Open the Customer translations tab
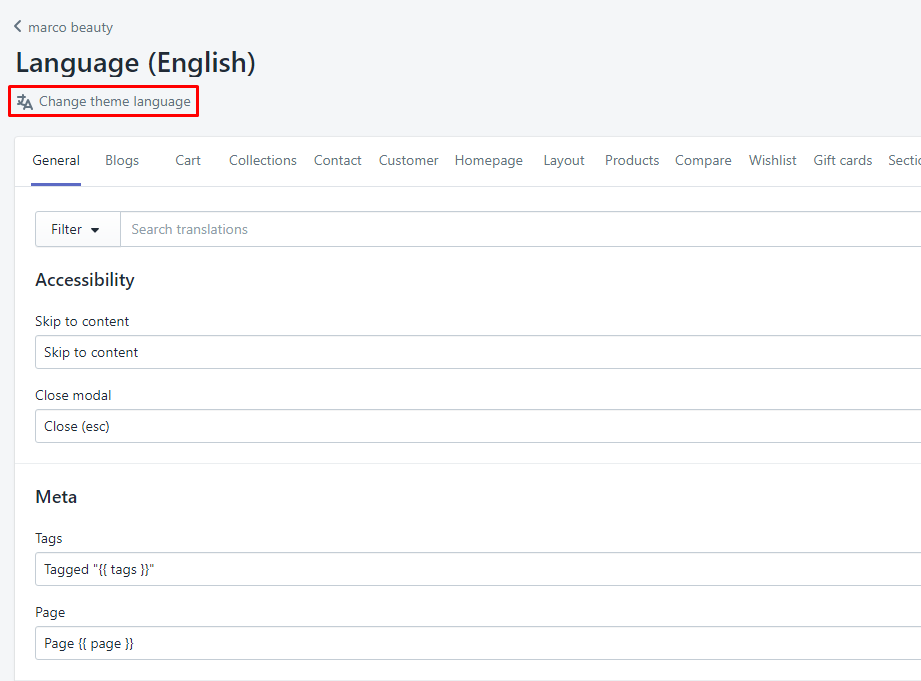Viewport: 921px width, 681px height. click(408, 160)
